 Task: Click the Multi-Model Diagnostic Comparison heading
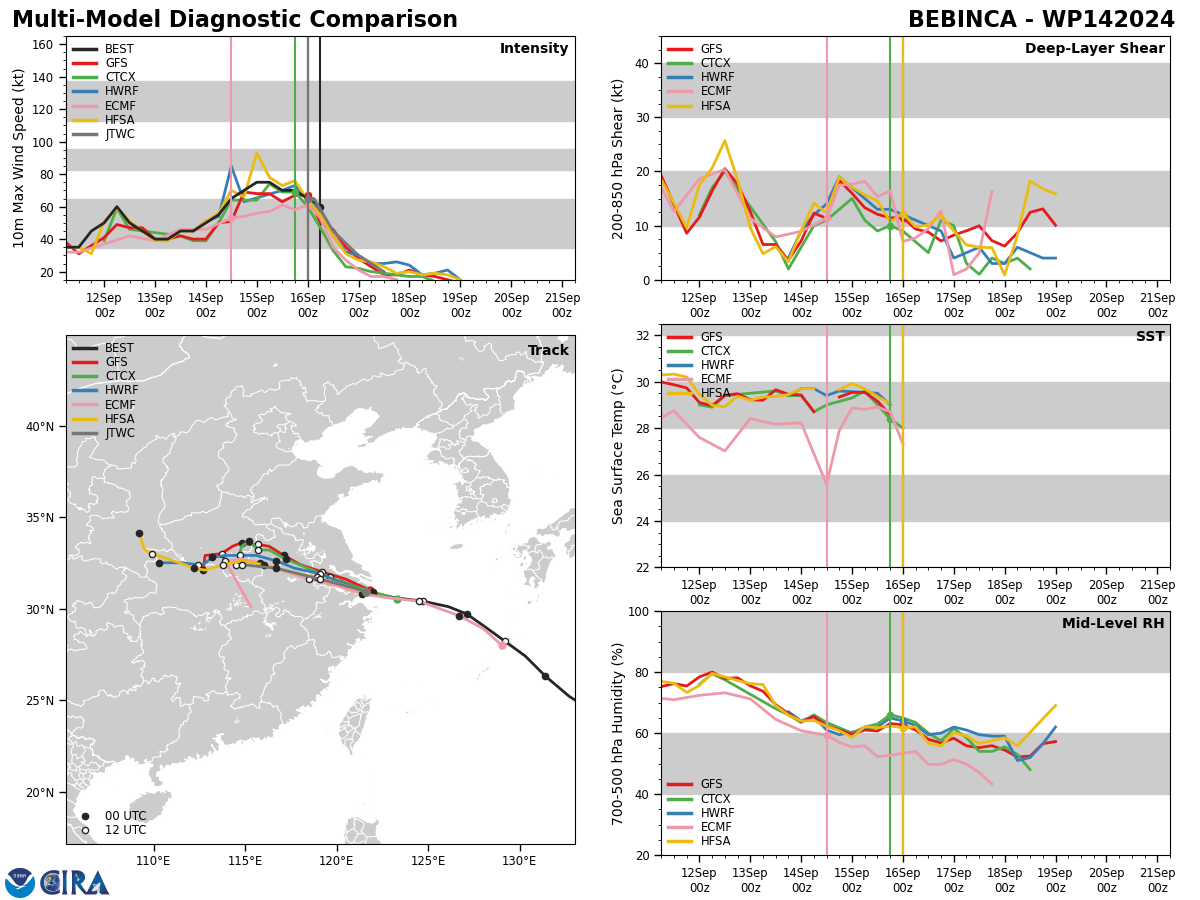point(235,20)
